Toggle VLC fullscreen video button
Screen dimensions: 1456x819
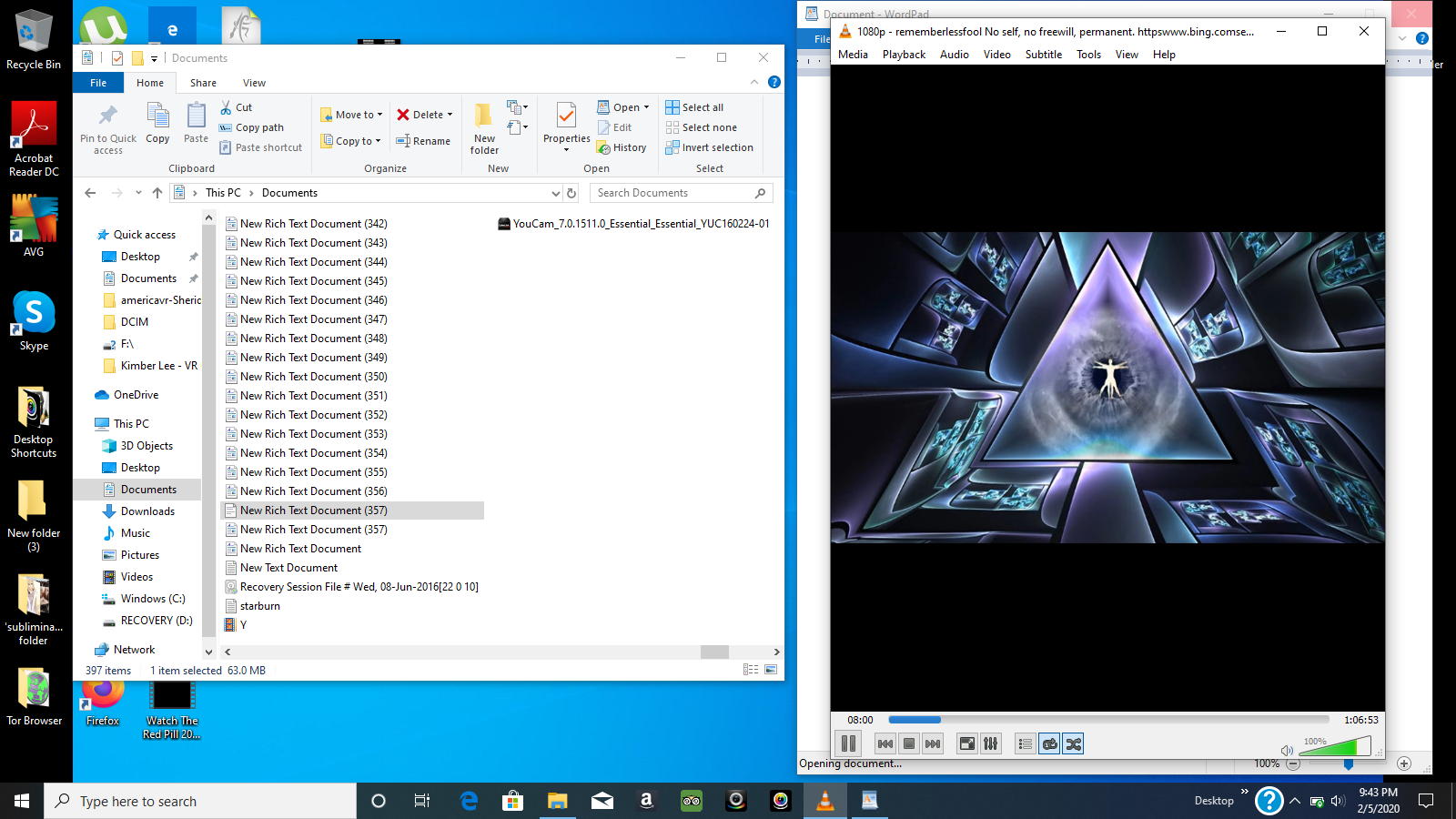pyautogui.click(x=967, y=743)
